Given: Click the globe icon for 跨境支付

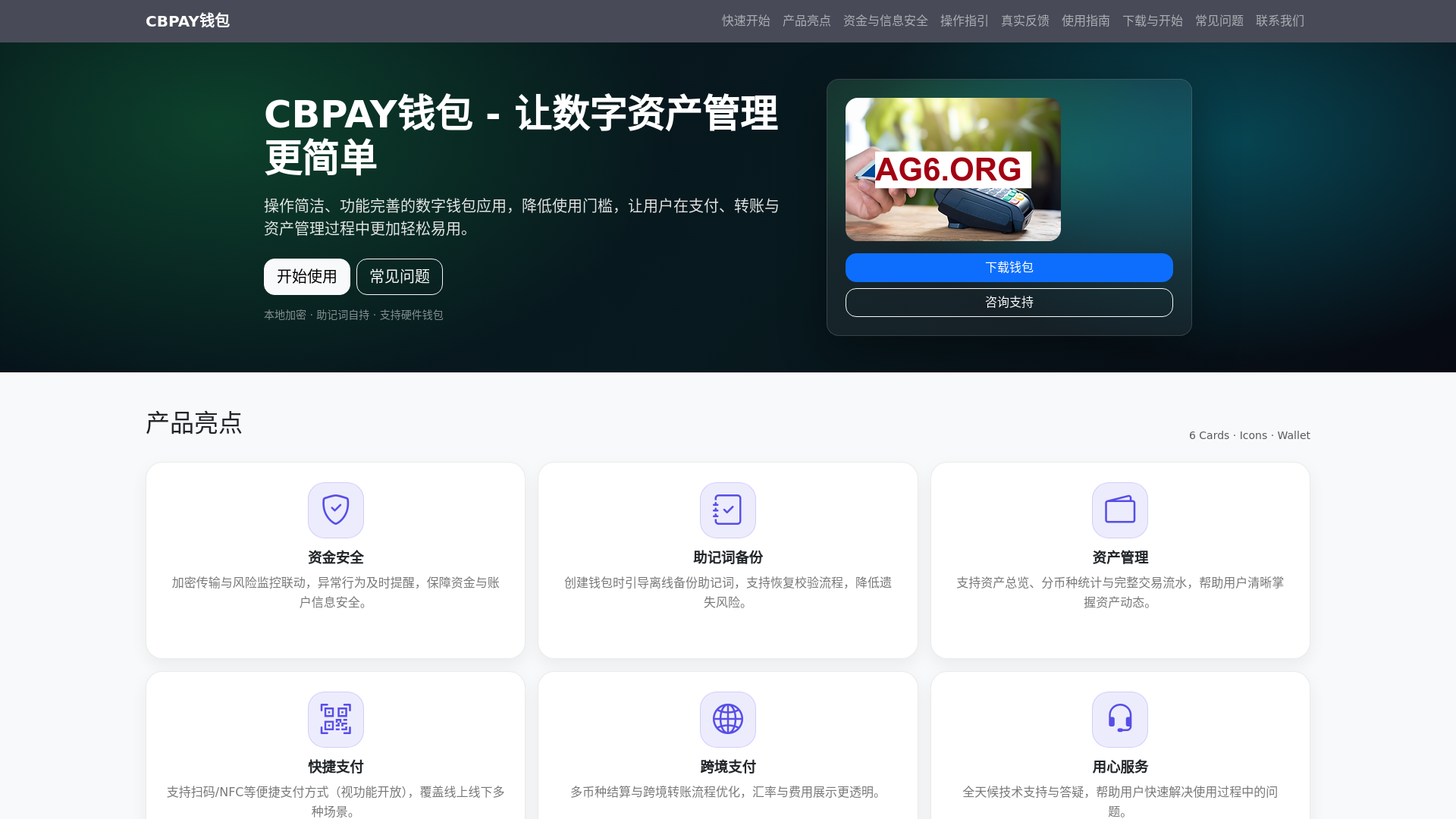Looking at the screenshot, I should pos(728,720).
